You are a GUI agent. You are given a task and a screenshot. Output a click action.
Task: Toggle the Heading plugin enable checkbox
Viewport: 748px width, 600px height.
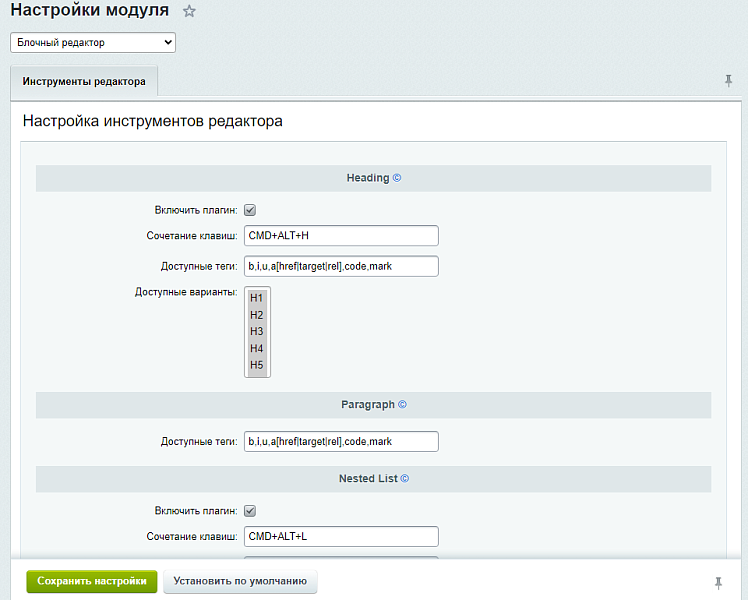[250, 210]
